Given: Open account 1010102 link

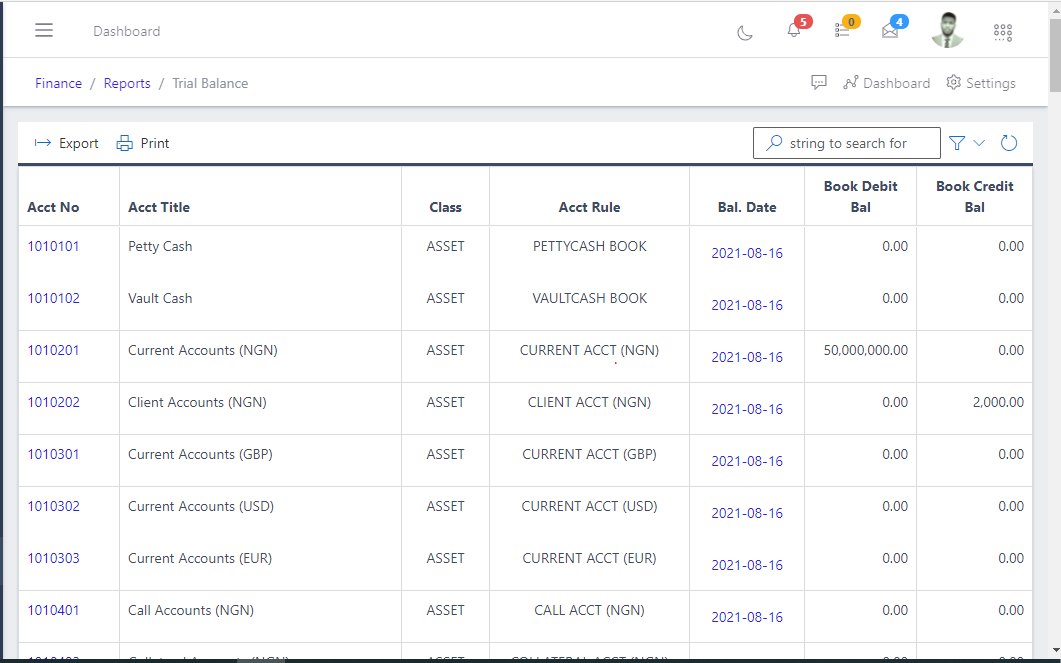Looking at the screenshot, I should point(53,298).
